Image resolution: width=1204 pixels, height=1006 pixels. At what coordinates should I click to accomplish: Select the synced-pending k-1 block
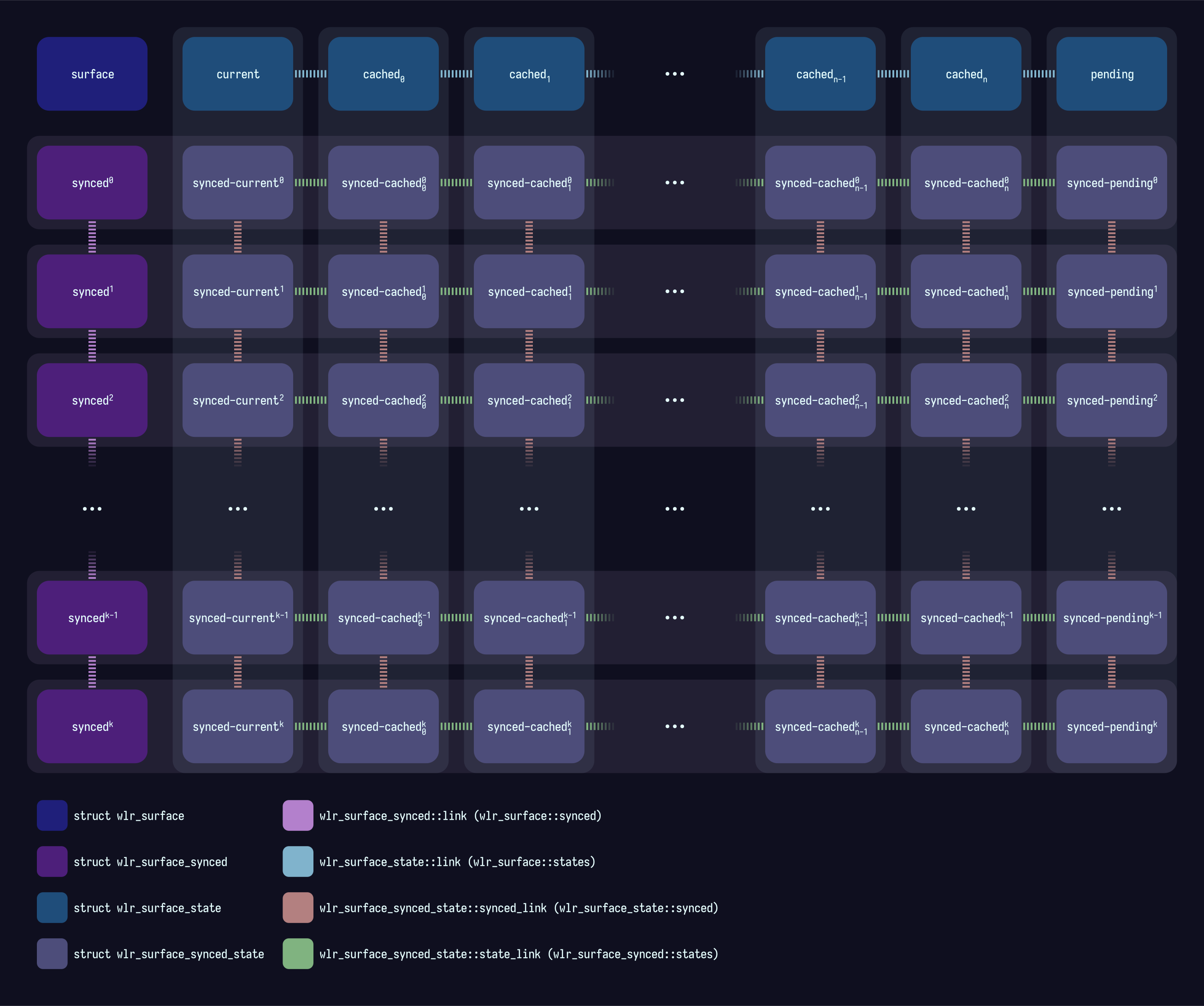(1111, 618)
